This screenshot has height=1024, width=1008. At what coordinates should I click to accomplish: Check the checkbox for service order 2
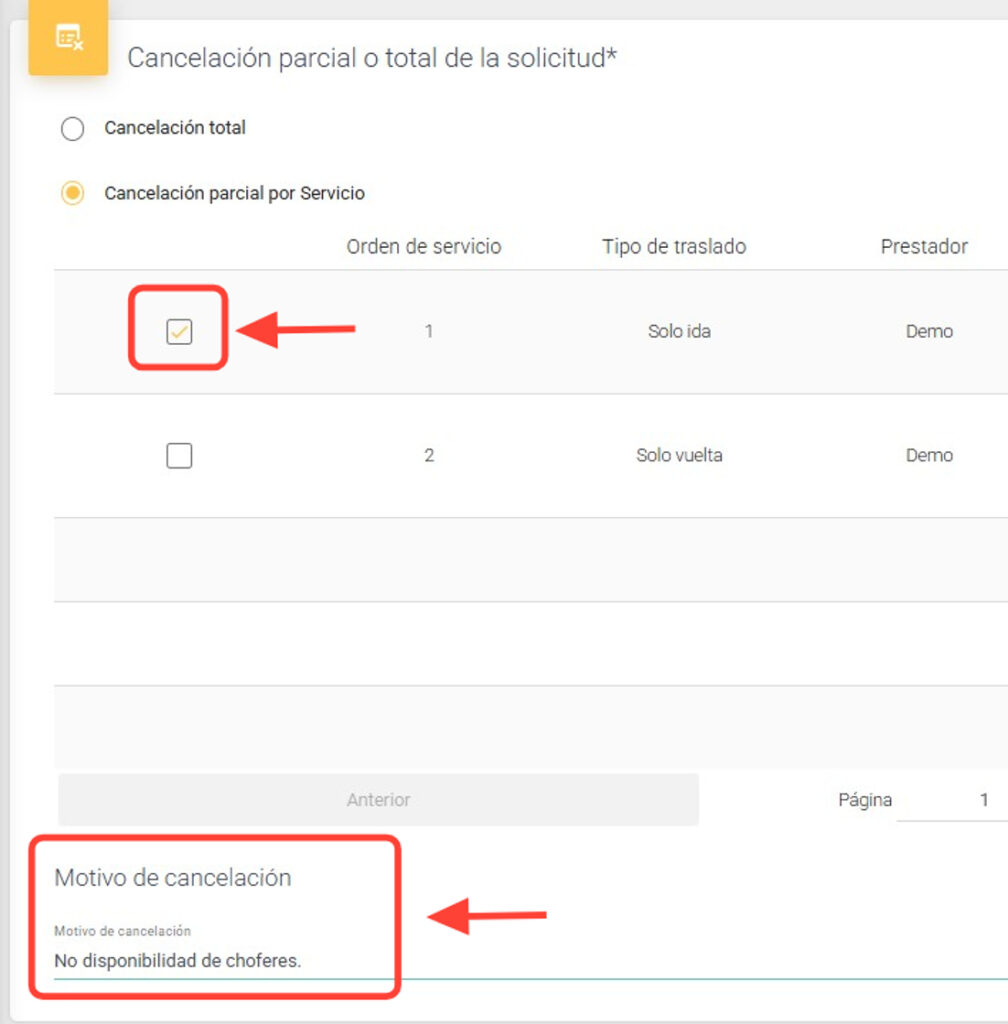click(179, 456)
